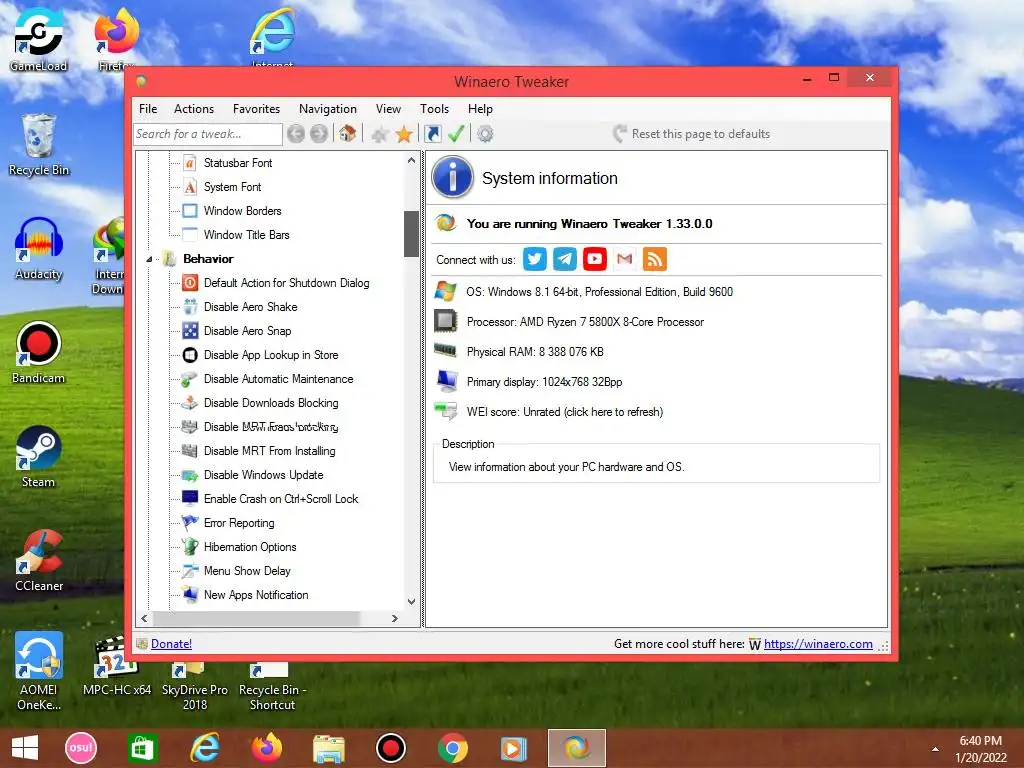The width and height of the screenshot is (1024, 768).
Task: Click the Windows Start button
Action: [25, 748]
